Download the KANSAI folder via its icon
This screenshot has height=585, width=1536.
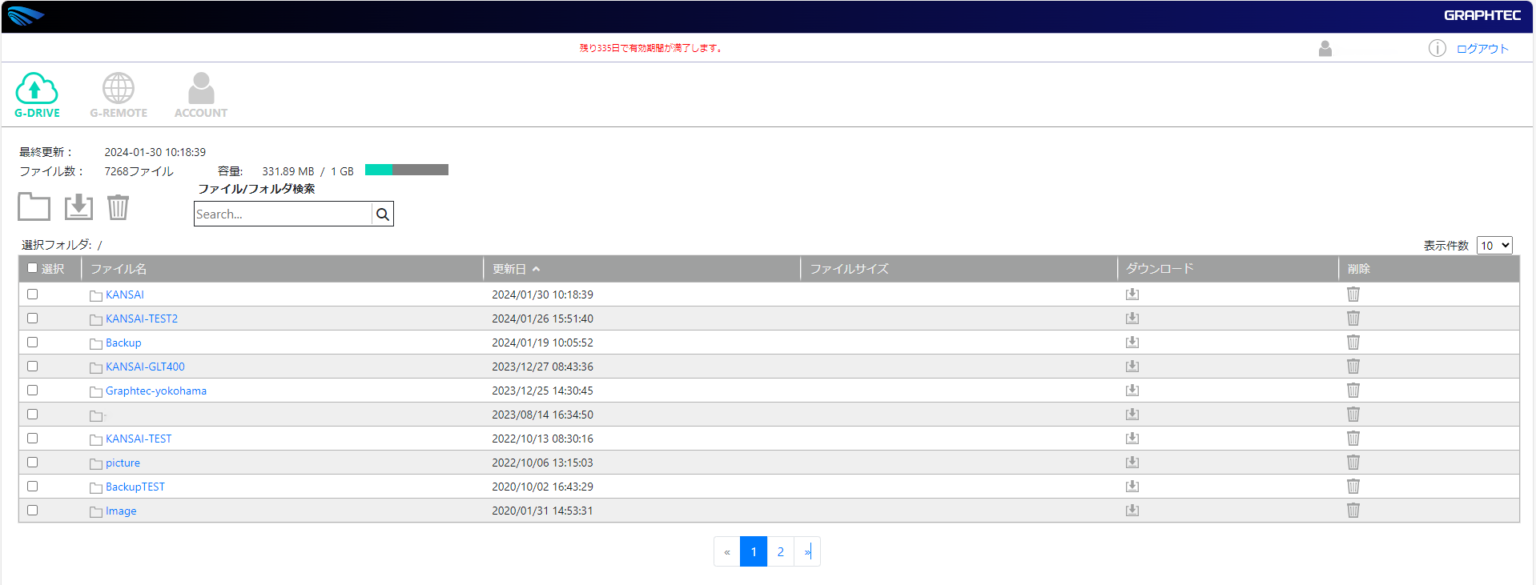pyautogui.click(x=1132, y=294)
